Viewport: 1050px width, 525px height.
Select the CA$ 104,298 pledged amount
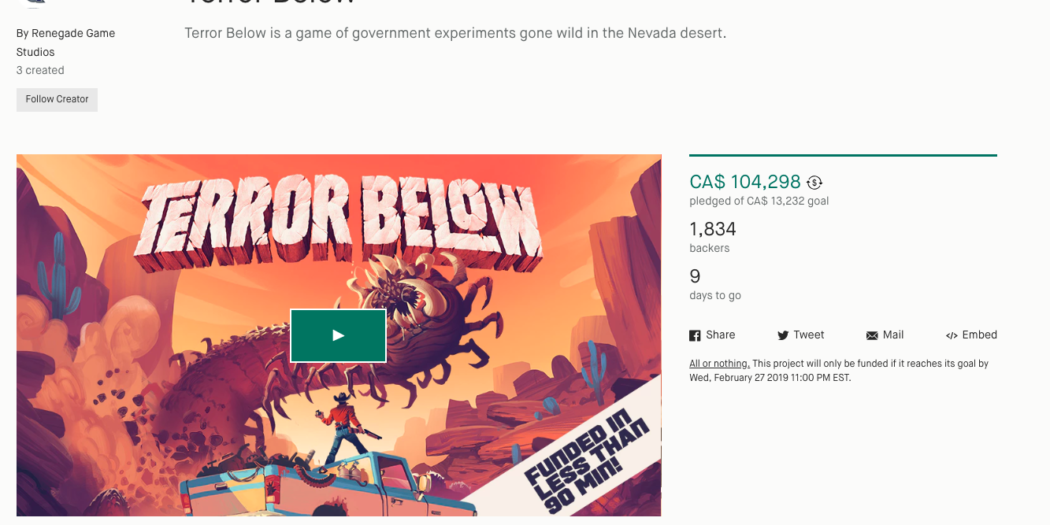point(745,181)
